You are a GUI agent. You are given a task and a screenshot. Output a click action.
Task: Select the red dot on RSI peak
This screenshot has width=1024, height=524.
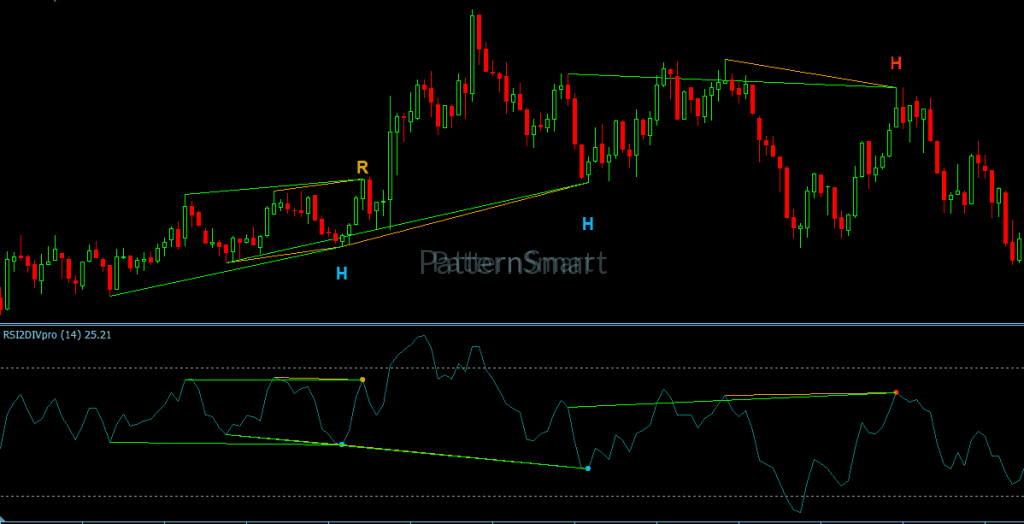[896, 393]
